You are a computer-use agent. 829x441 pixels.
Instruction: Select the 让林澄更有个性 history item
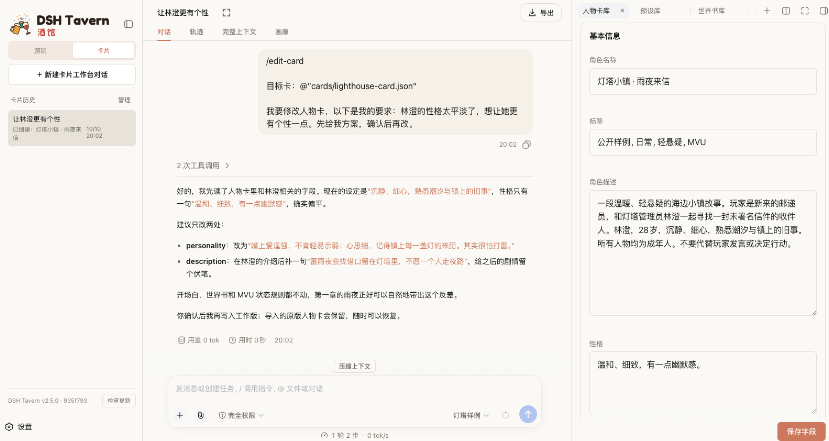click(72, 128)
